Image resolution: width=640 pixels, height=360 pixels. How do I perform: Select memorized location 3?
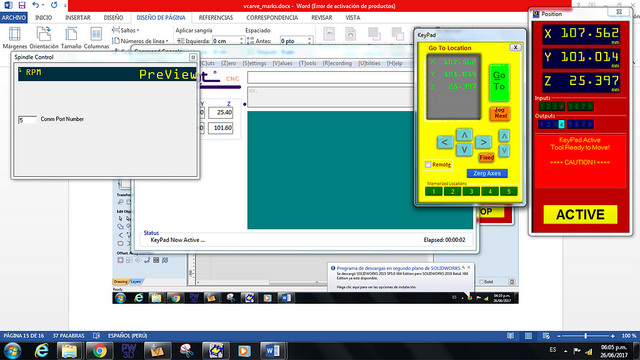click(x=471, y=191)
